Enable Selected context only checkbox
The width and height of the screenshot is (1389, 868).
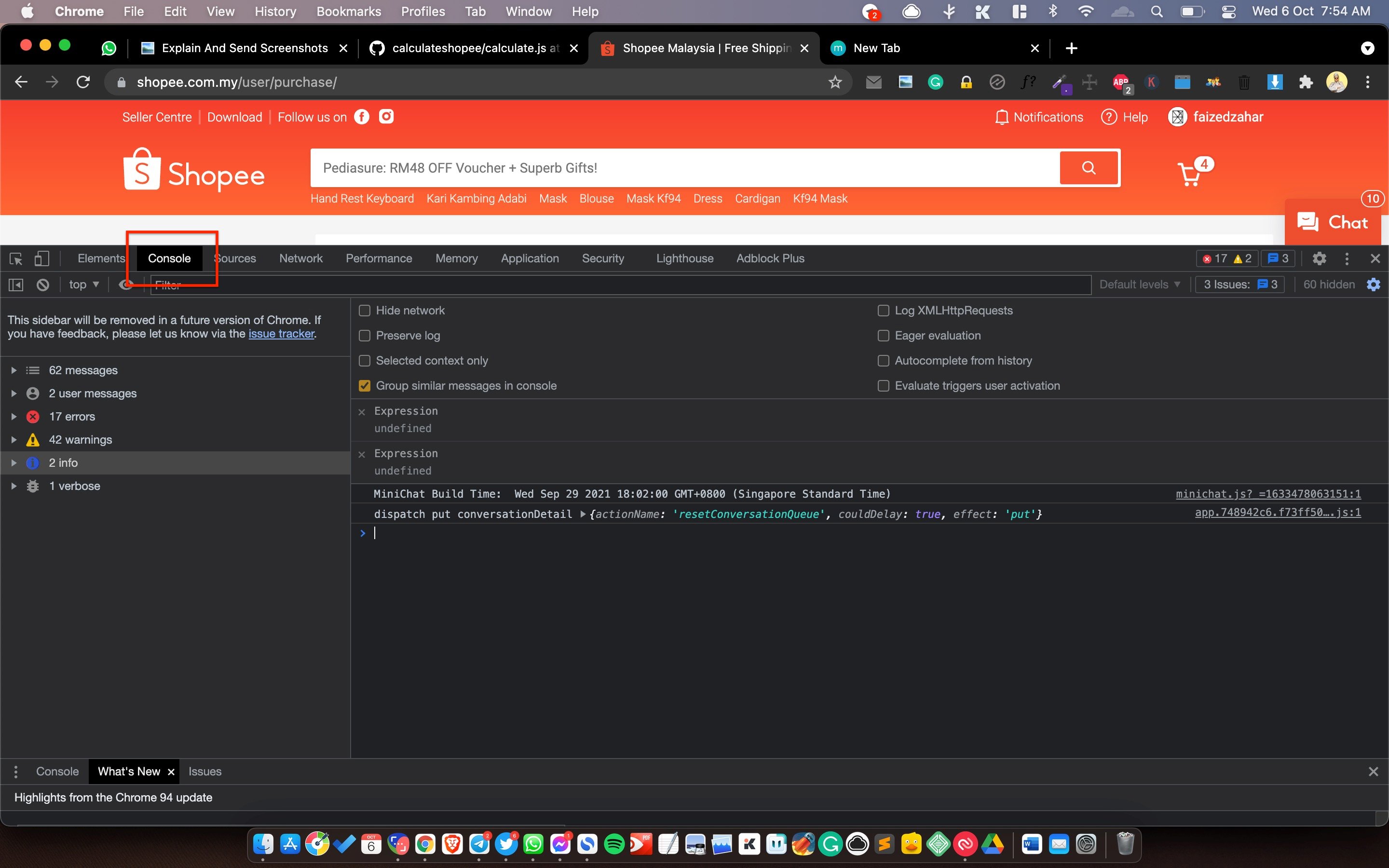coord(365,361)
